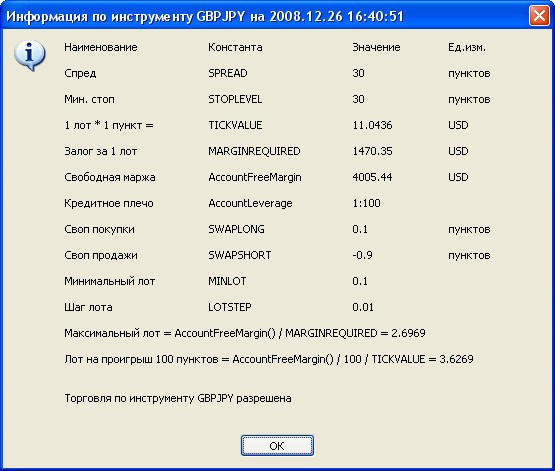This screenshot has height=471, width=555.
Task: Select the SPREAD constant label
Action: click(228, 73)
